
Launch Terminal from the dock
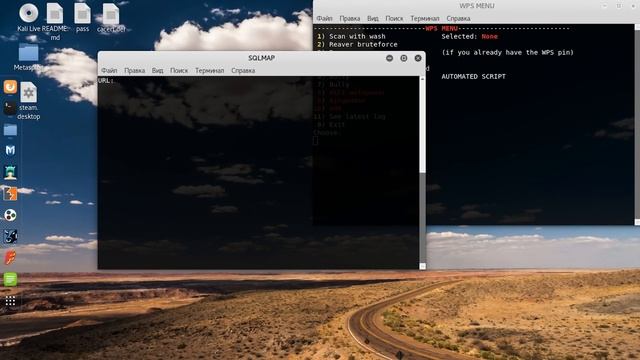click(10, 108)
